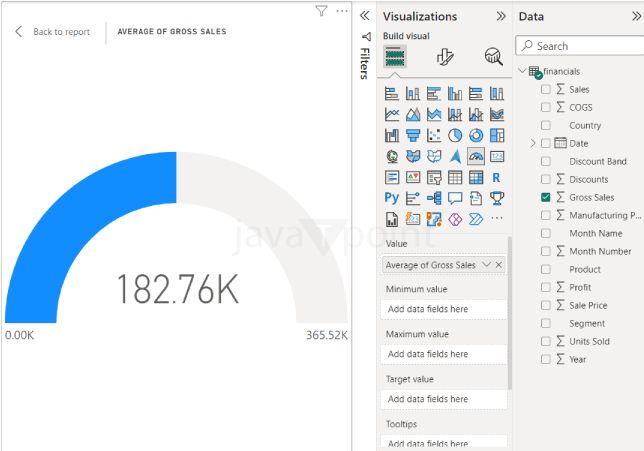Click the Month Name field
Viewport: 644px width, 451px height.
[x=596, y=233]
